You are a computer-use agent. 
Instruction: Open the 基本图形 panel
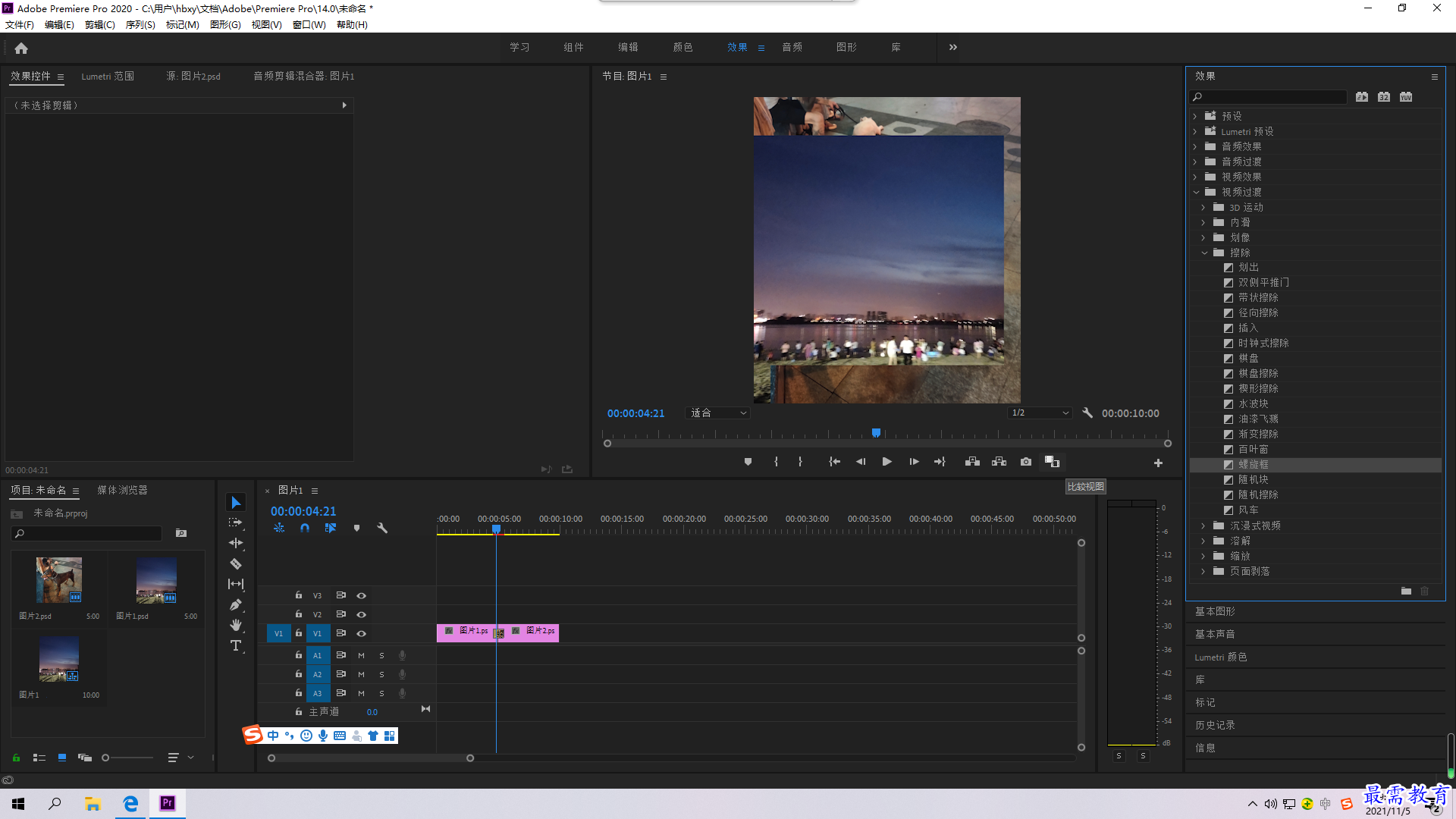point(1215,611)
